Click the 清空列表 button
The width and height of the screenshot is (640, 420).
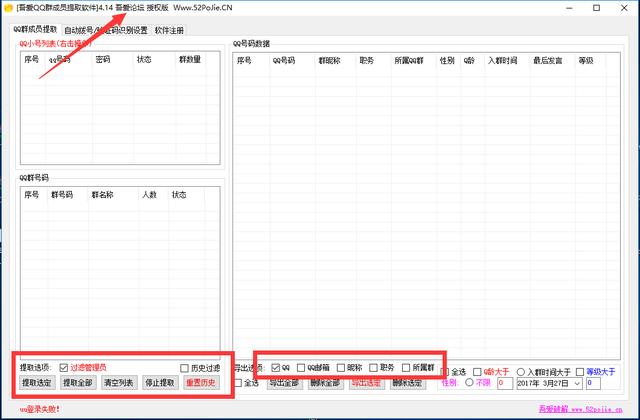pyautogui.click(x=118, y=383)
